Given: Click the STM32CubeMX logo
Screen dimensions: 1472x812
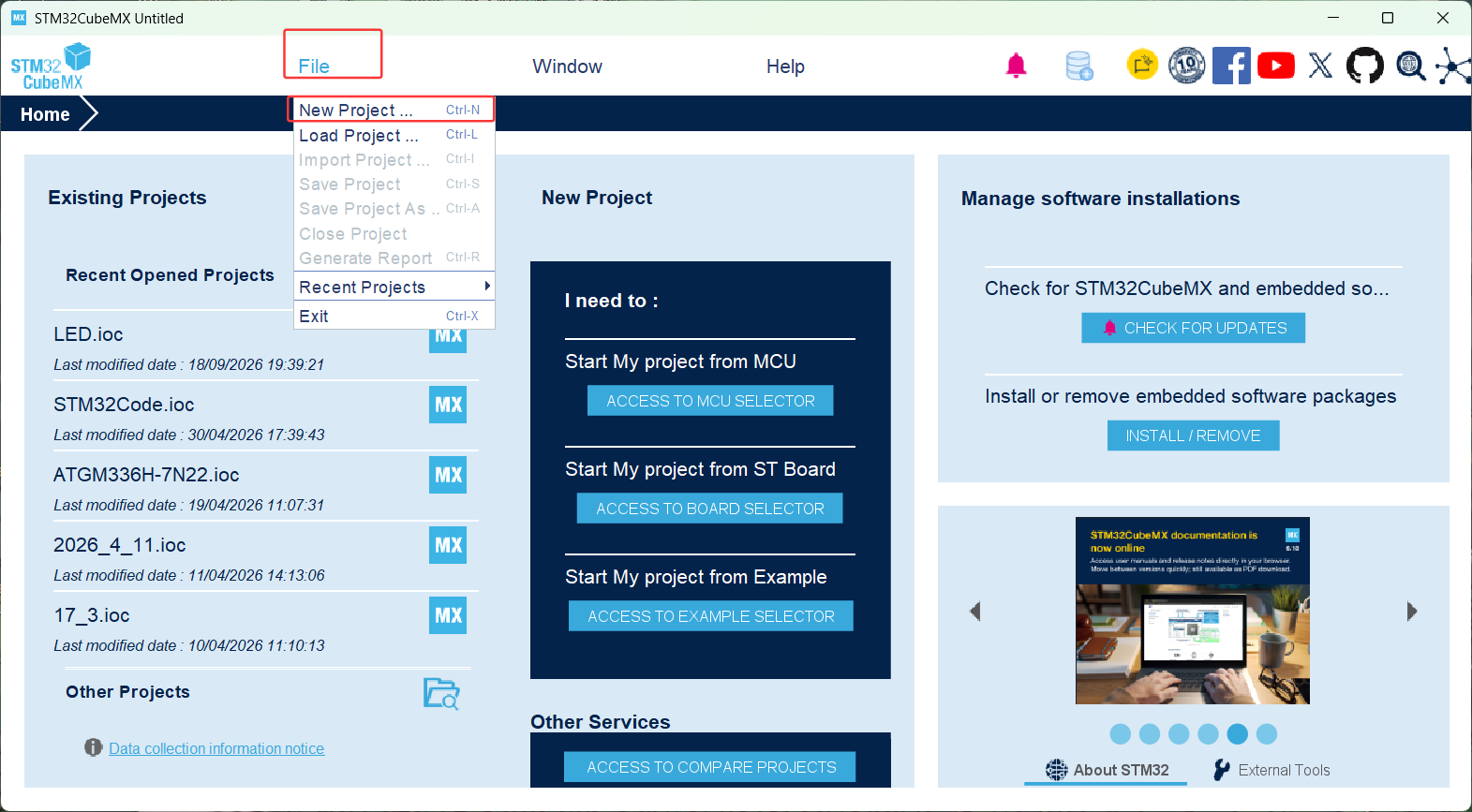Looking at the screenshot, I should 51,66.
